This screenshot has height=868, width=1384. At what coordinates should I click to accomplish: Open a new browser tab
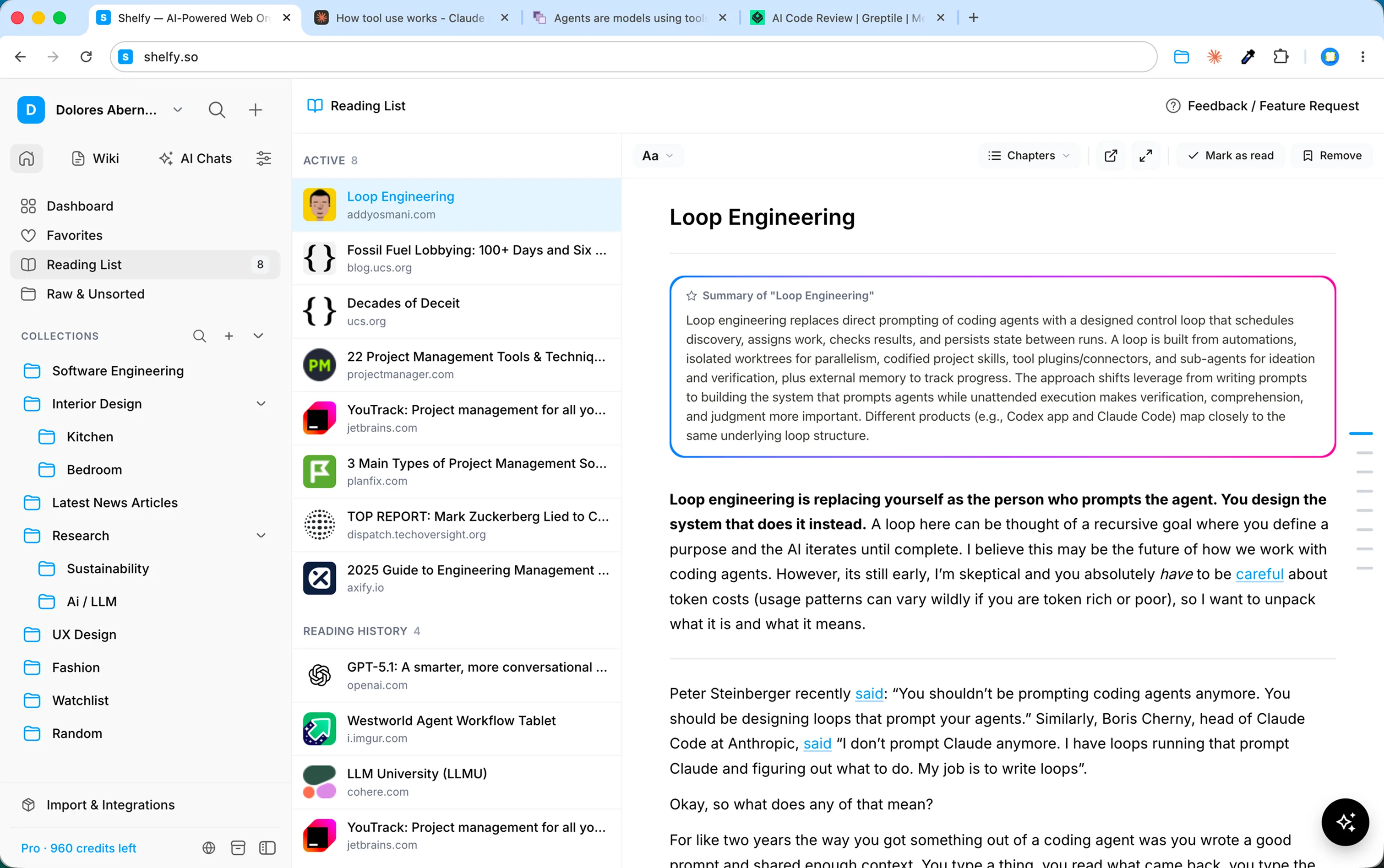(x=973, y=18)
